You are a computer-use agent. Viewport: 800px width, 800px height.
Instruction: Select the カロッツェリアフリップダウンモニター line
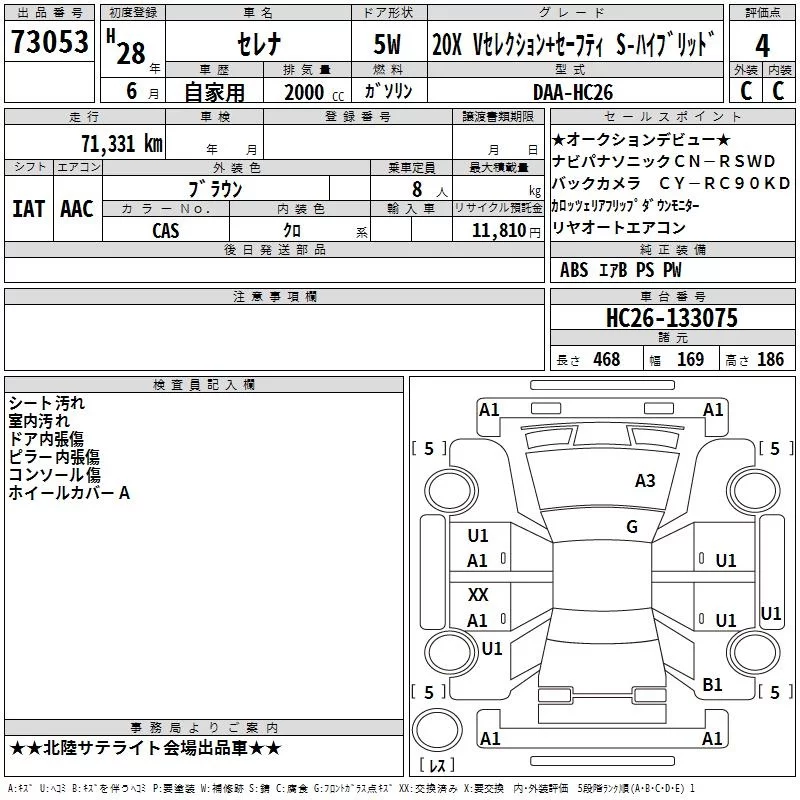click(x=626, y=206)
